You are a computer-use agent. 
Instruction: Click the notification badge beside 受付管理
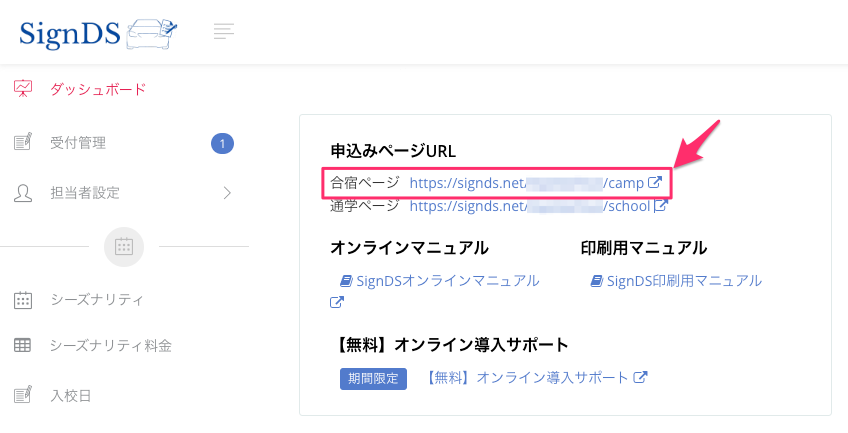click(222, 143)
